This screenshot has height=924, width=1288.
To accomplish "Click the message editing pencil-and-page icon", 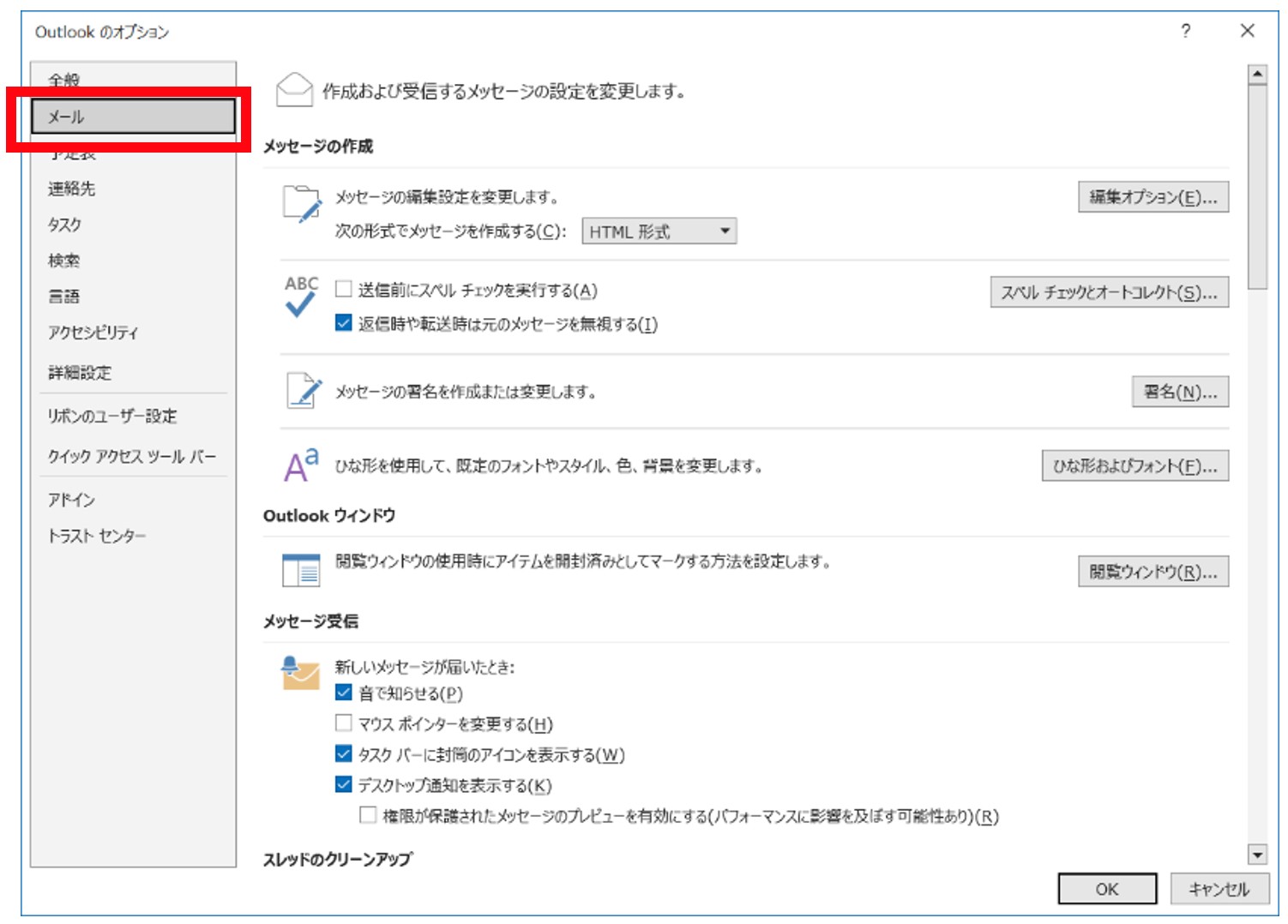I will click(302, 204).
